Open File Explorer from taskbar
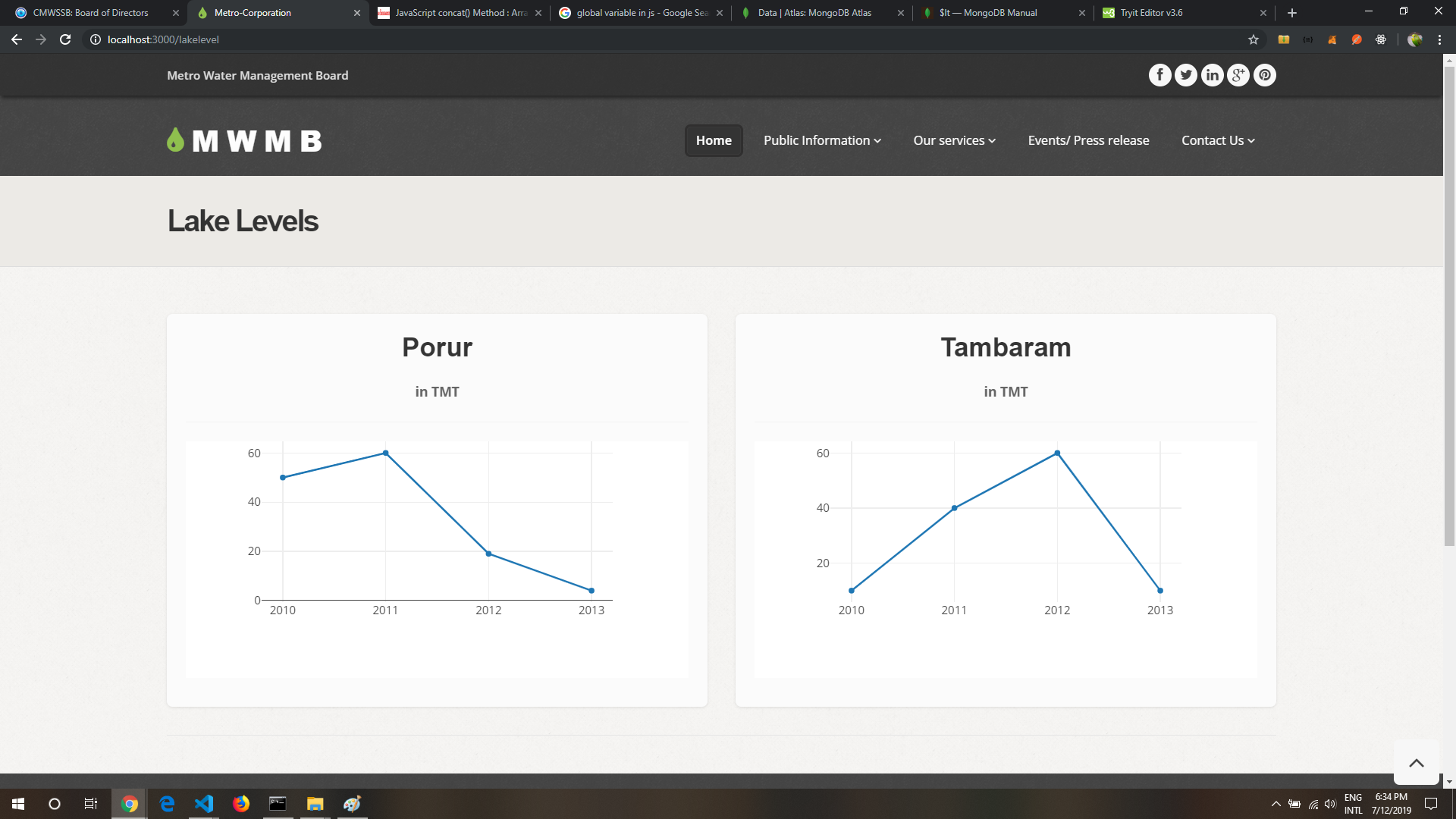Image resolution: width=1456 pixels, height=819 pixels. coord(315,804)
